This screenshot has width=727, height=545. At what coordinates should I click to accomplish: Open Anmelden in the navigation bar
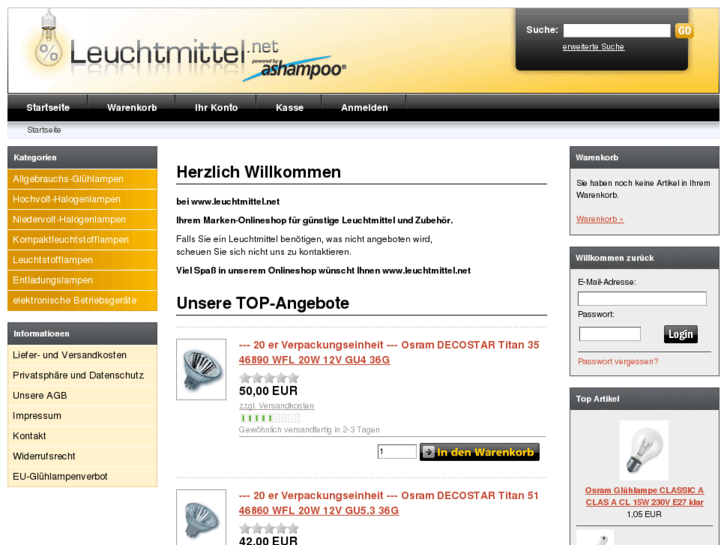tap(364, 108)
